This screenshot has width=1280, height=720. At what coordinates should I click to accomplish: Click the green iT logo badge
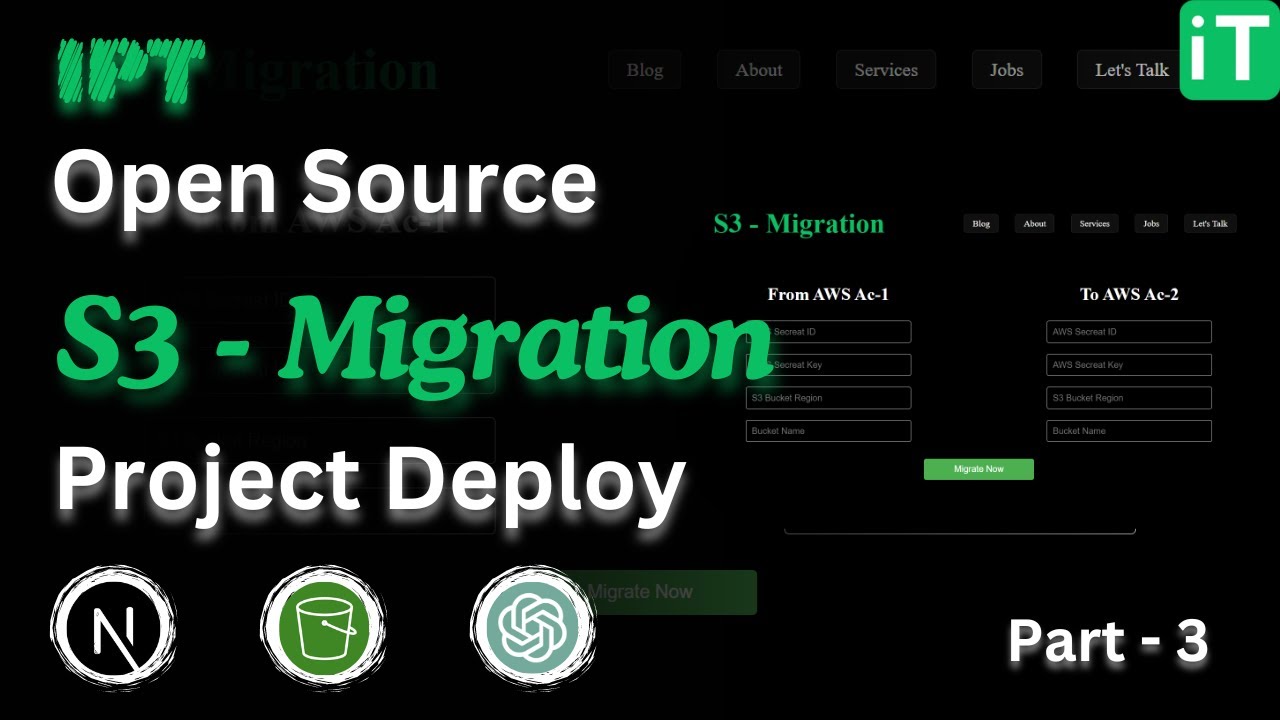(1229, 50)
